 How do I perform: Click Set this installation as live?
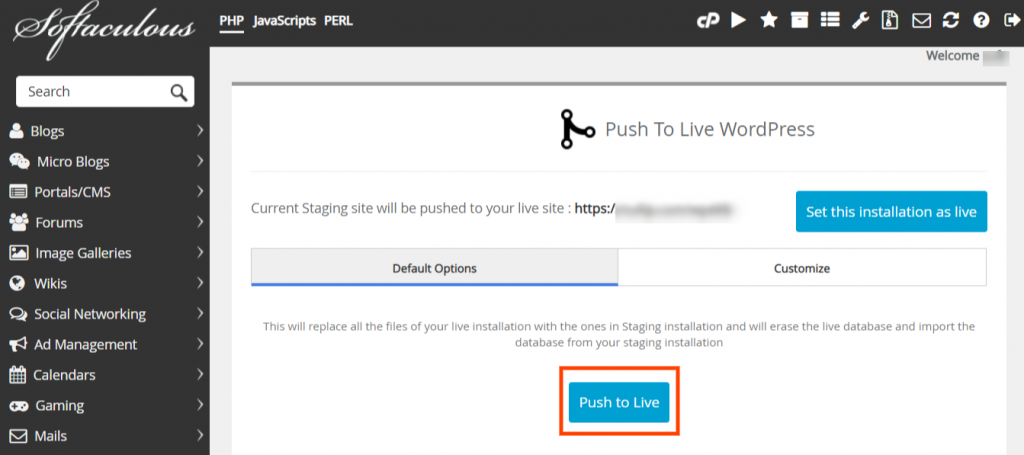click(891, 212)
